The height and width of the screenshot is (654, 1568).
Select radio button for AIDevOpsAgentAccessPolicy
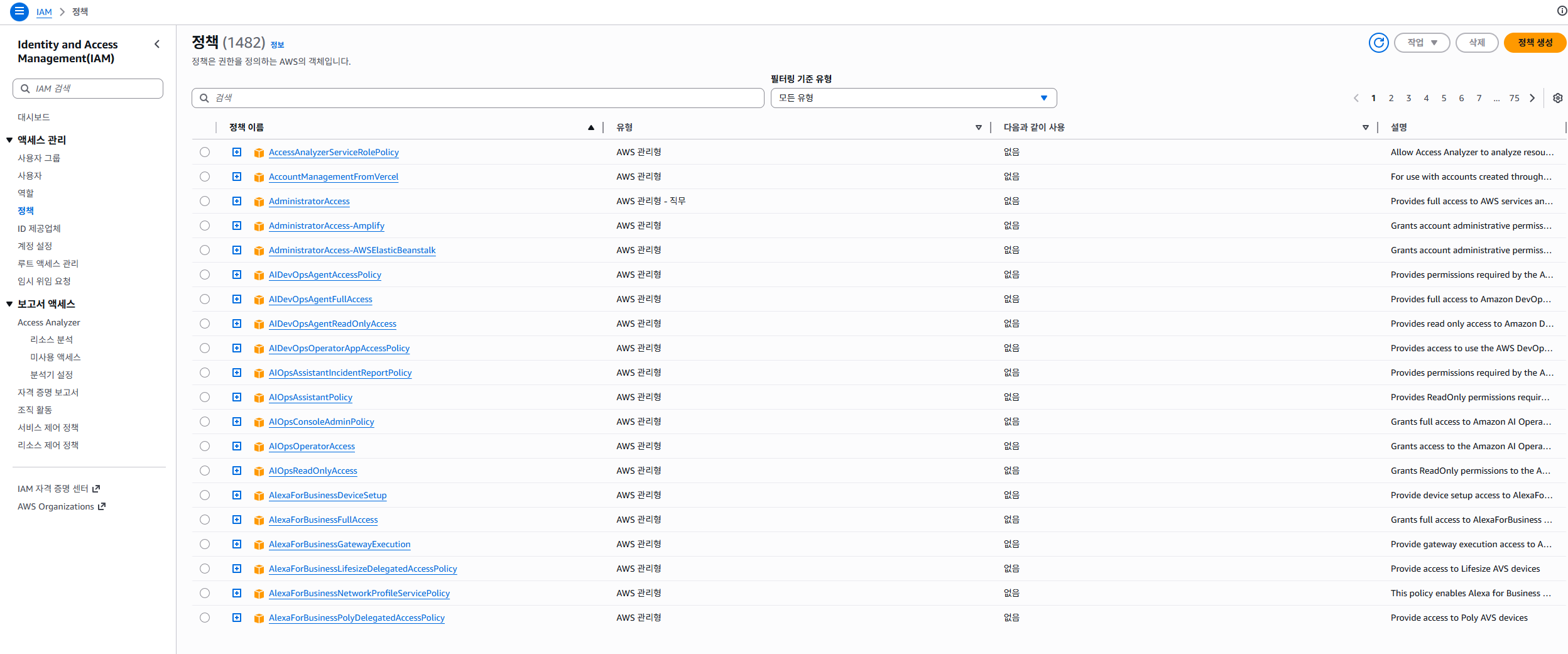click(x=205, y=275)
